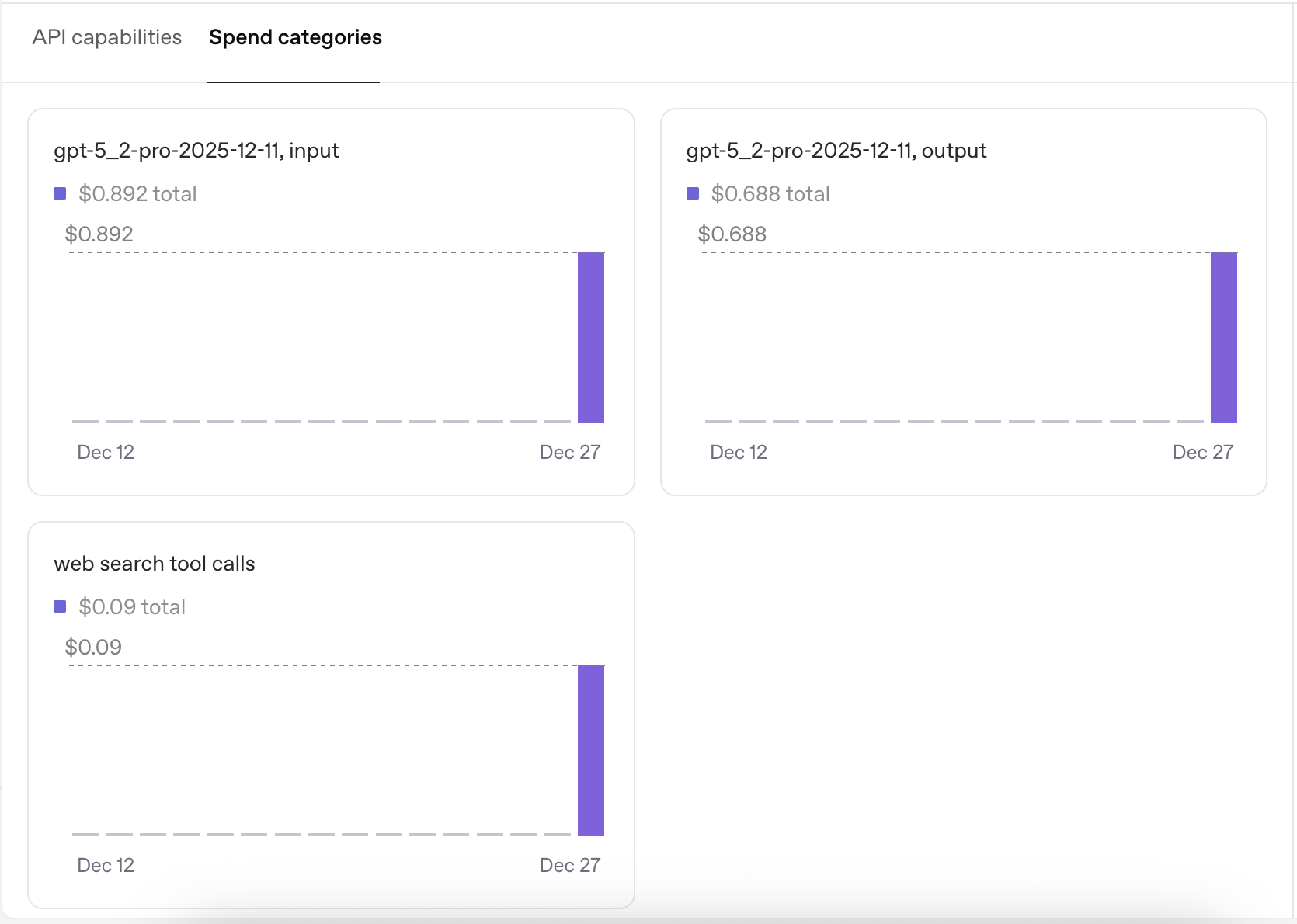
Task: Switch to the API capabilities tab
Action: coord(107,37)
